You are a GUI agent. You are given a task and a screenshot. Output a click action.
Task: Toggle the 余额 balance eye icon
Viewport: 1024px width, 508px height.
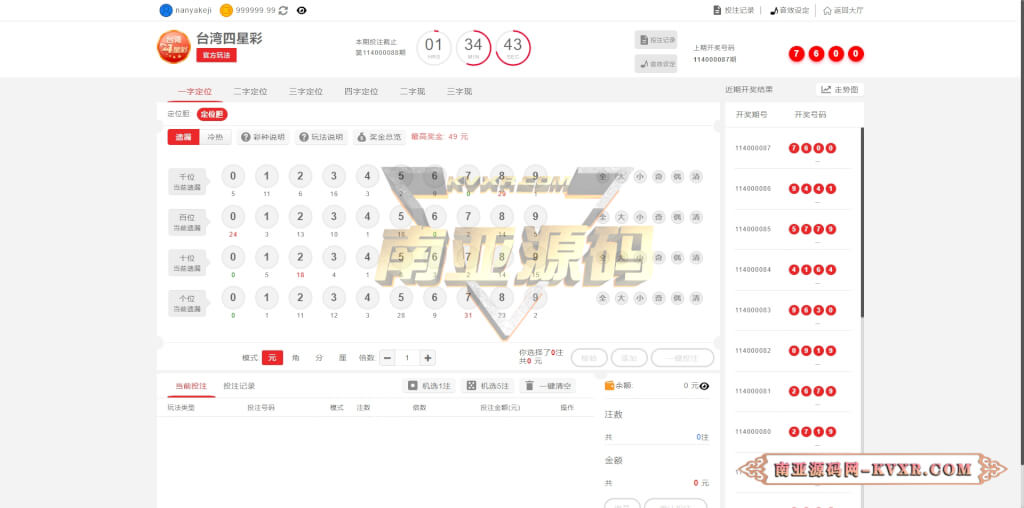[704, 386]
